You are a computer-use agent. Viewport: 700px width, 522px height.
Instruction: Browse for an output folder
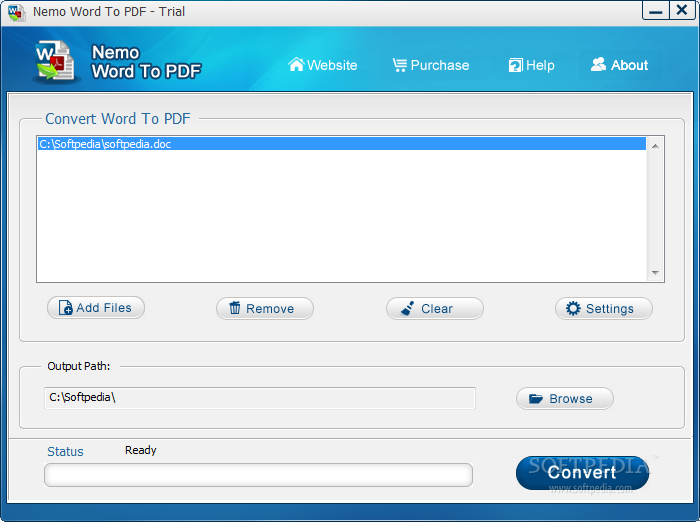[x=565, y=398]
